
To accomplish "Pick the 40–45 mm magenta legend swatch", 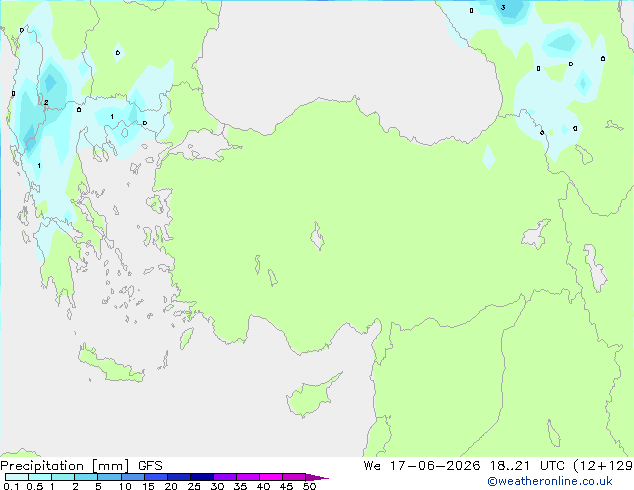I will point(271,477).
